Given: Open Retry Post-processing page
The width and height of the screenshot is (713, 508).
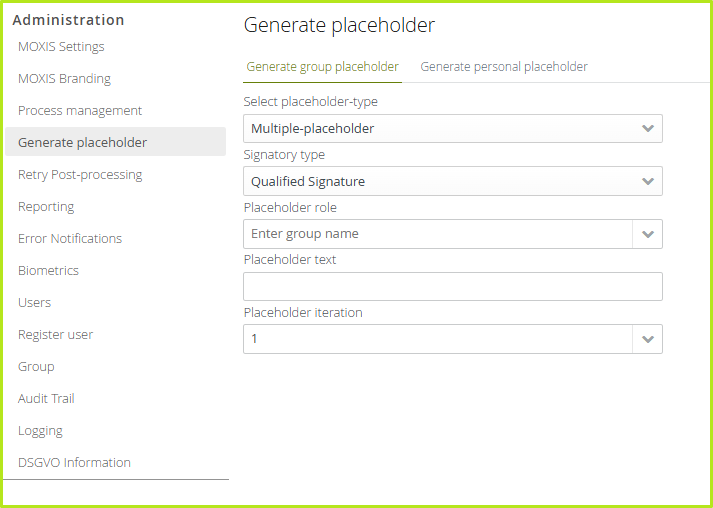Looking at the screenshot, I should point(80,175).
